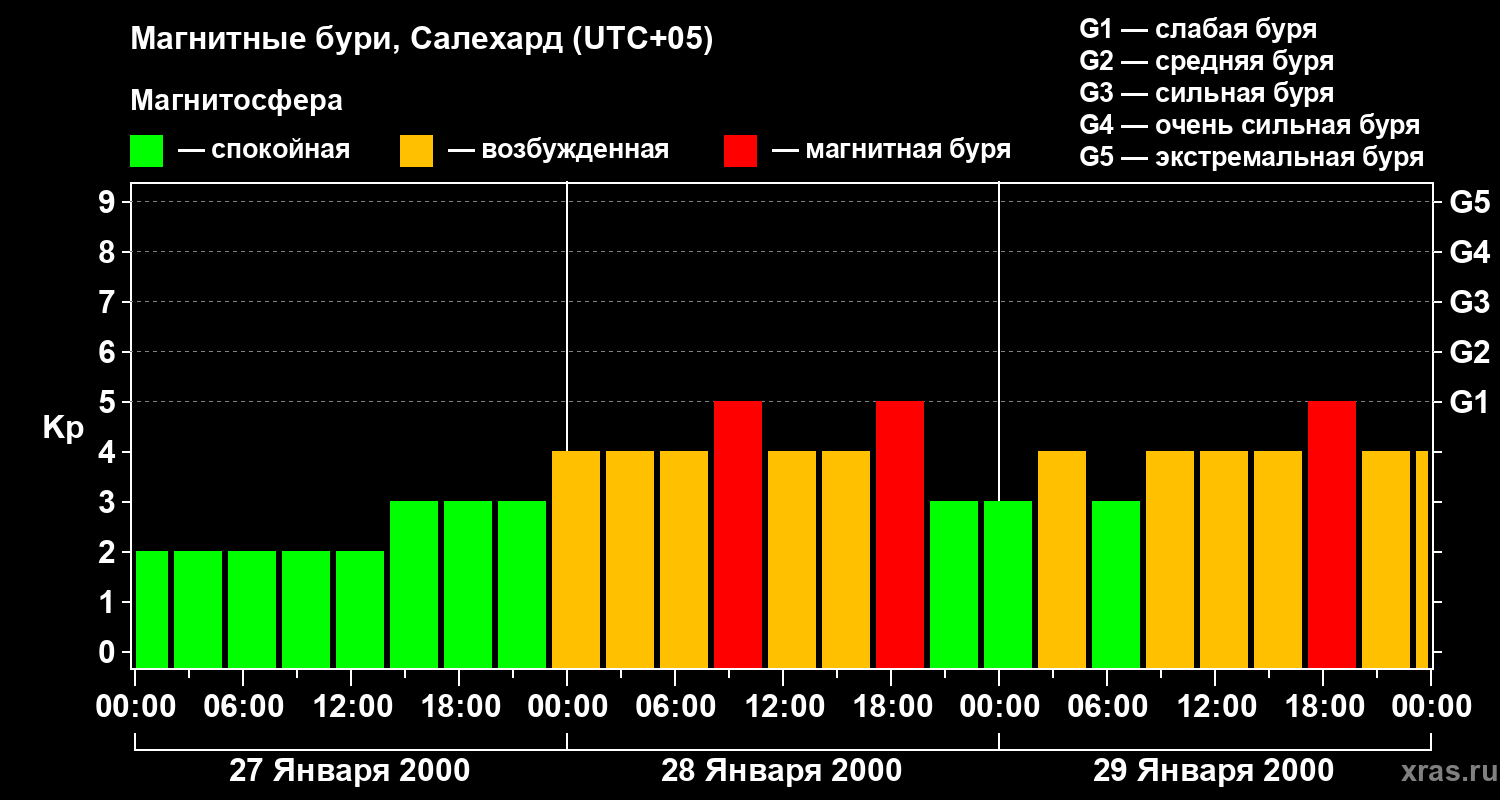The height and width of the screenshot is (800, 1500).
Task: Click the 06:00 time label under 27 January
Action: click(243, 707)
